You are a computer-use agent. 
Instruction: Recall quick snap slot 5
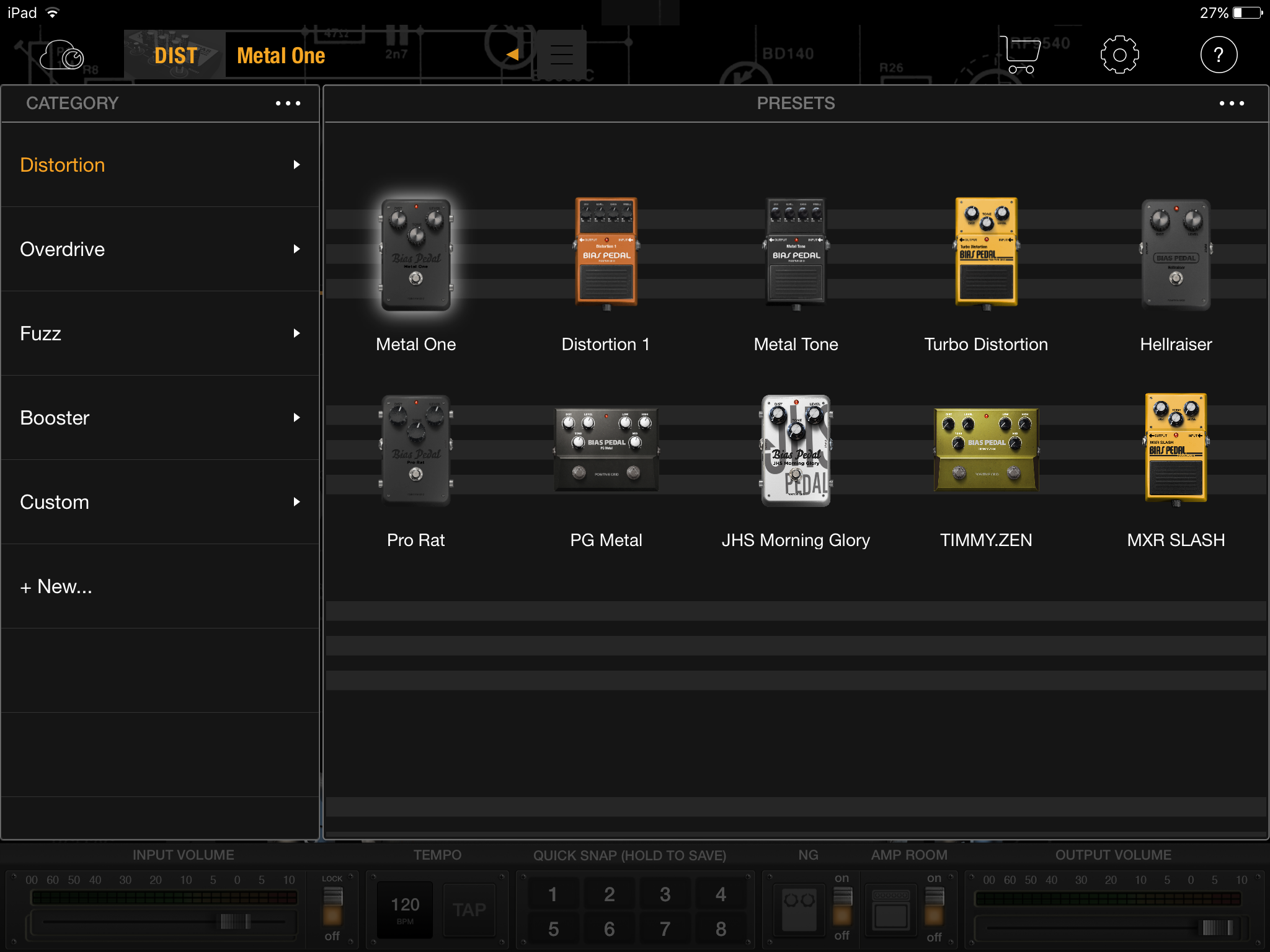(x=553, y=929)
